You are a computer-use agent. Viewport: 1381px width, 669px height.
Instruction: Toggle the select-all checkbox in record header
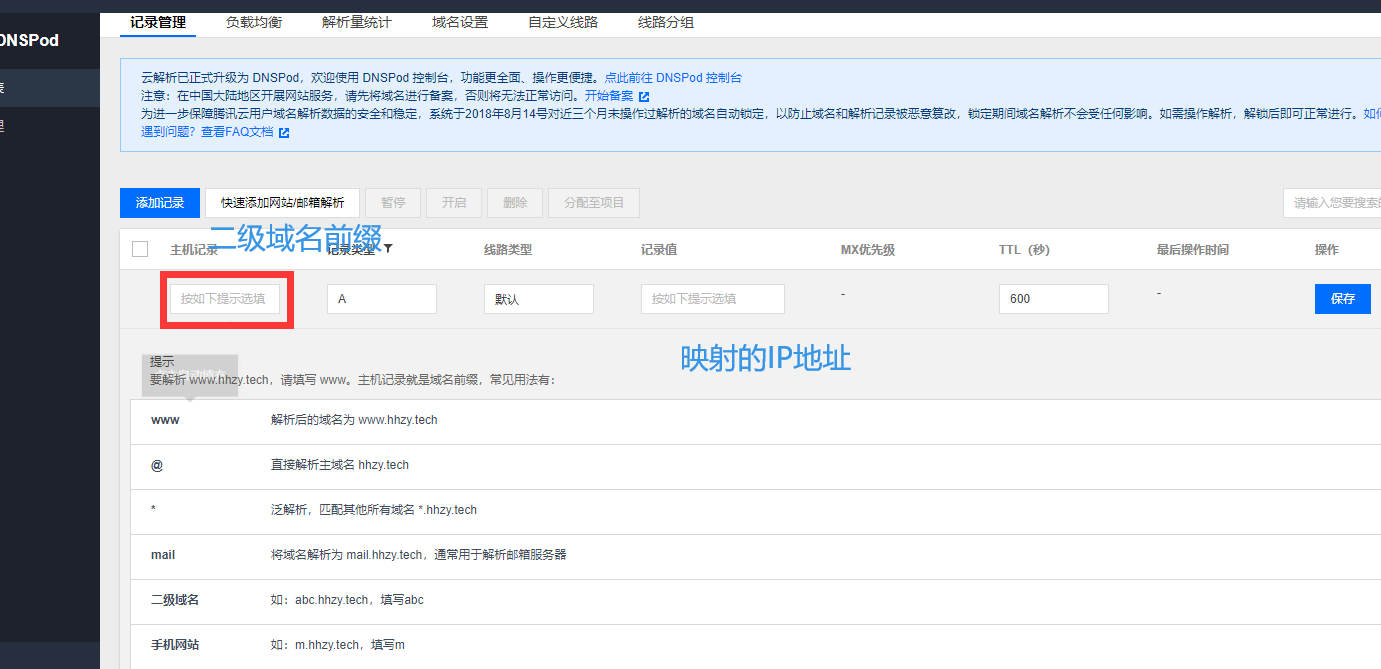click(139, 249)
